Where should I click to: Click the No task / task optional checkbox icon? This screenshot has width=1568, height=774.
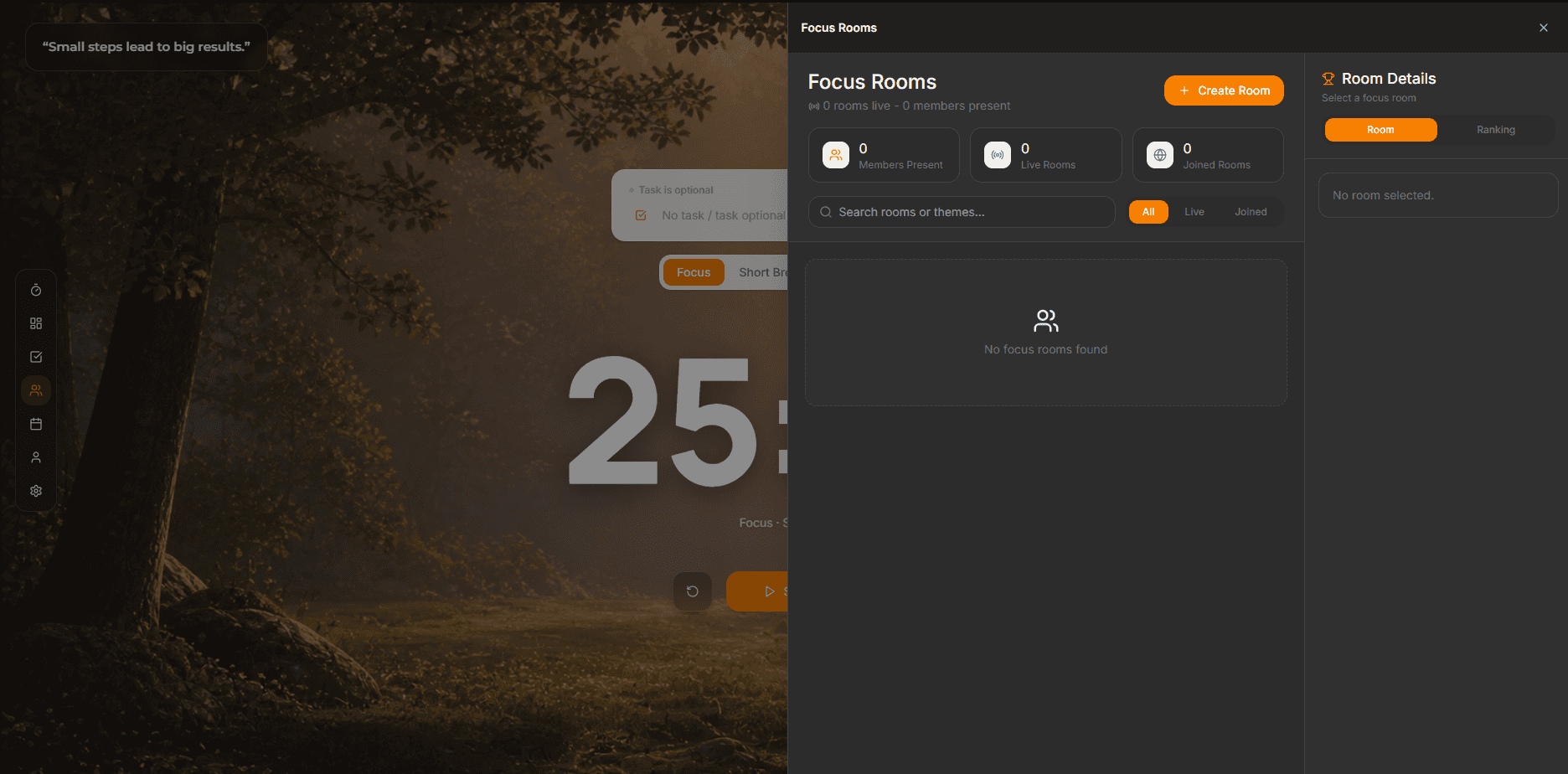641,215
